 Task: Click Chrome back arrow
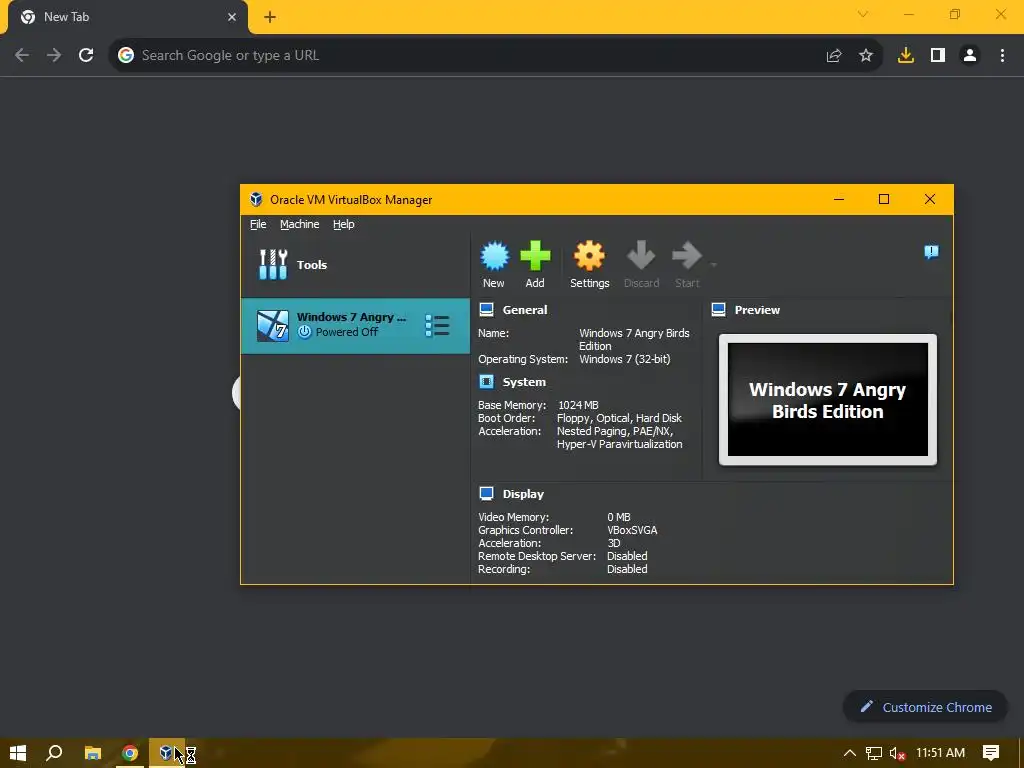pyautogui.click(x=22, y=56)
